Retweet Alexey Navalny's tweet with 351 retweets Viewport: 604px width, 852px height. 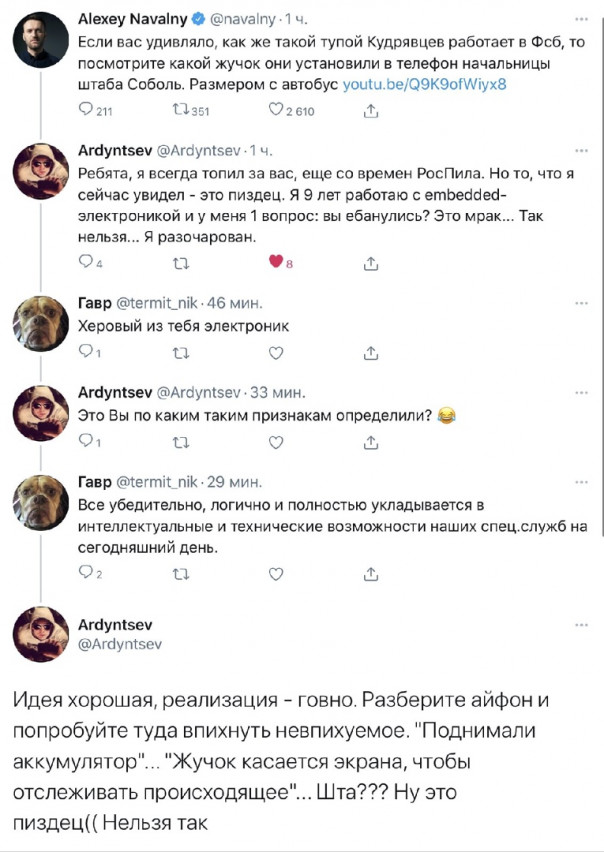coord(181,112)
